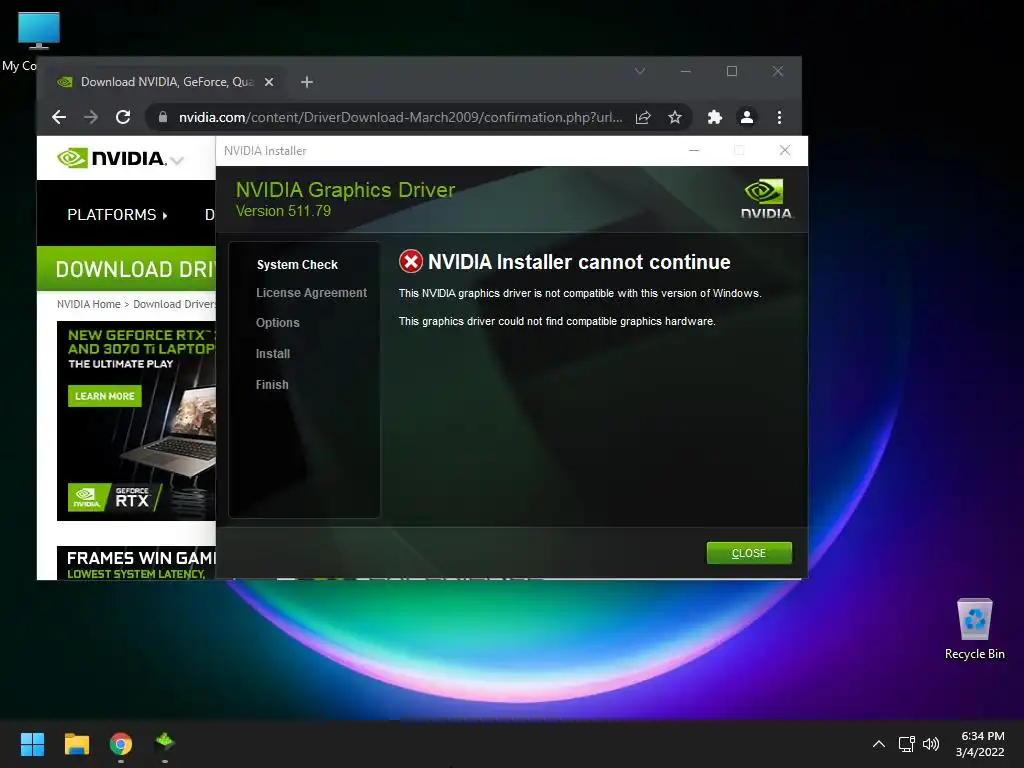Click the GeForce RTX laptop banner image
1024x768 pixels.
[136, 421]
